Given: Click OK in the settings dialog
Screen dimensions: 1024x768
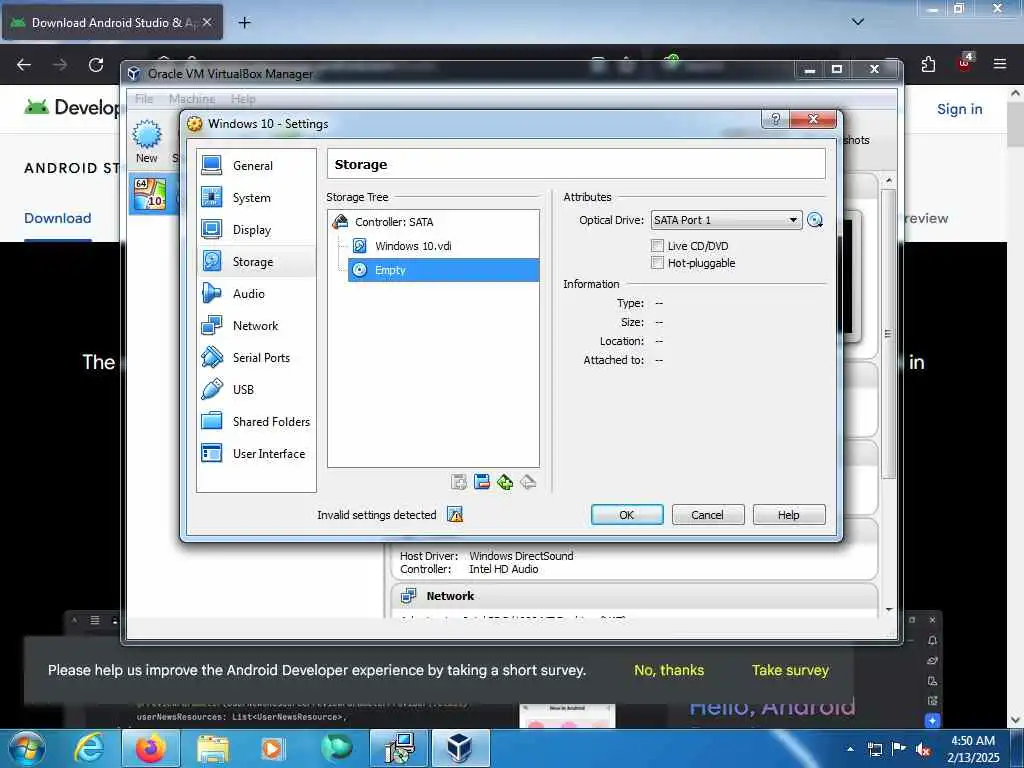Looking at the screenshot, I should coord(627,515).
